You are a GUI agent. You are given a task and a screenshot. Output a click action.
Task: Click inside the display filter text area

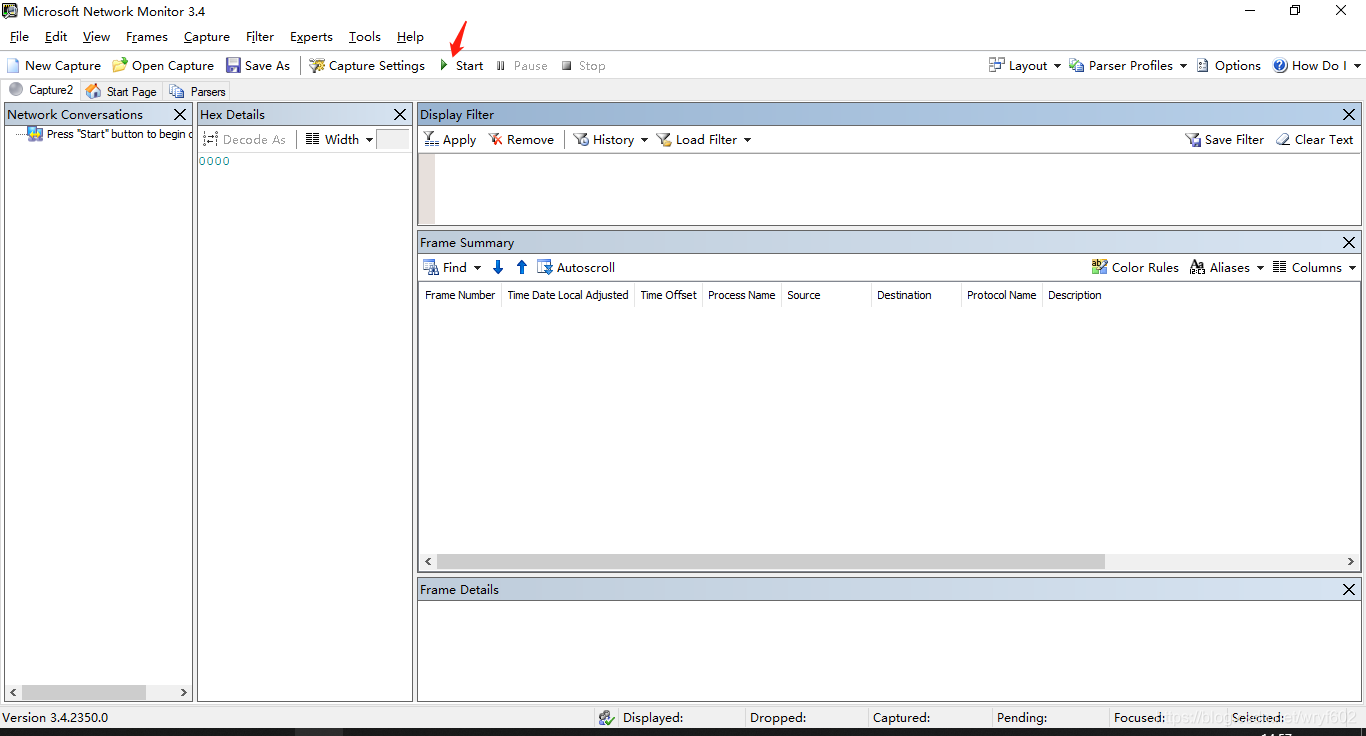tap(897, 189)
